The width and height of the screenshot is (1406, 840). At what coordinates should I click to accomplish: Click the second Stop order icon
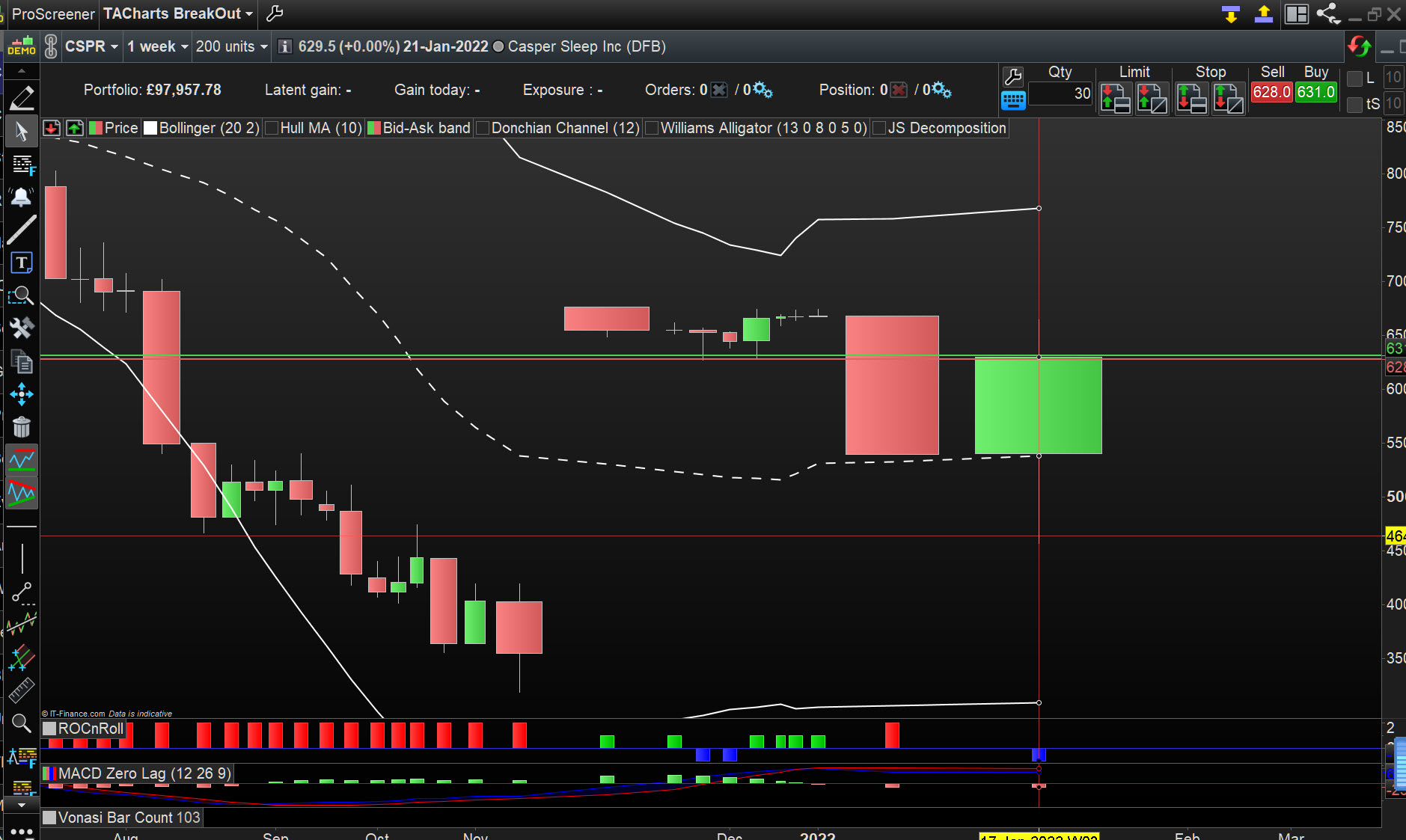pyautogui.click(x=1229, y=98)
